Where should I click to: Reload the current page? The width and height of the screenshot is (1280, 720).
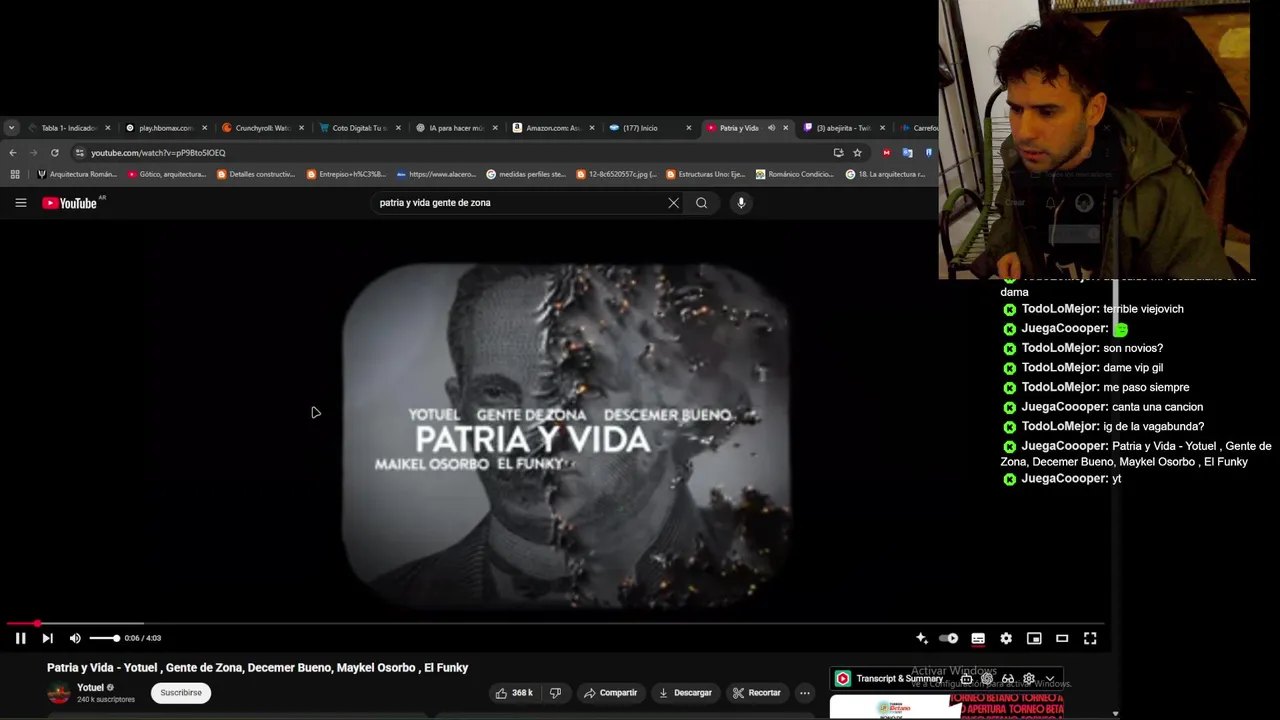click(x=54, y=153)
